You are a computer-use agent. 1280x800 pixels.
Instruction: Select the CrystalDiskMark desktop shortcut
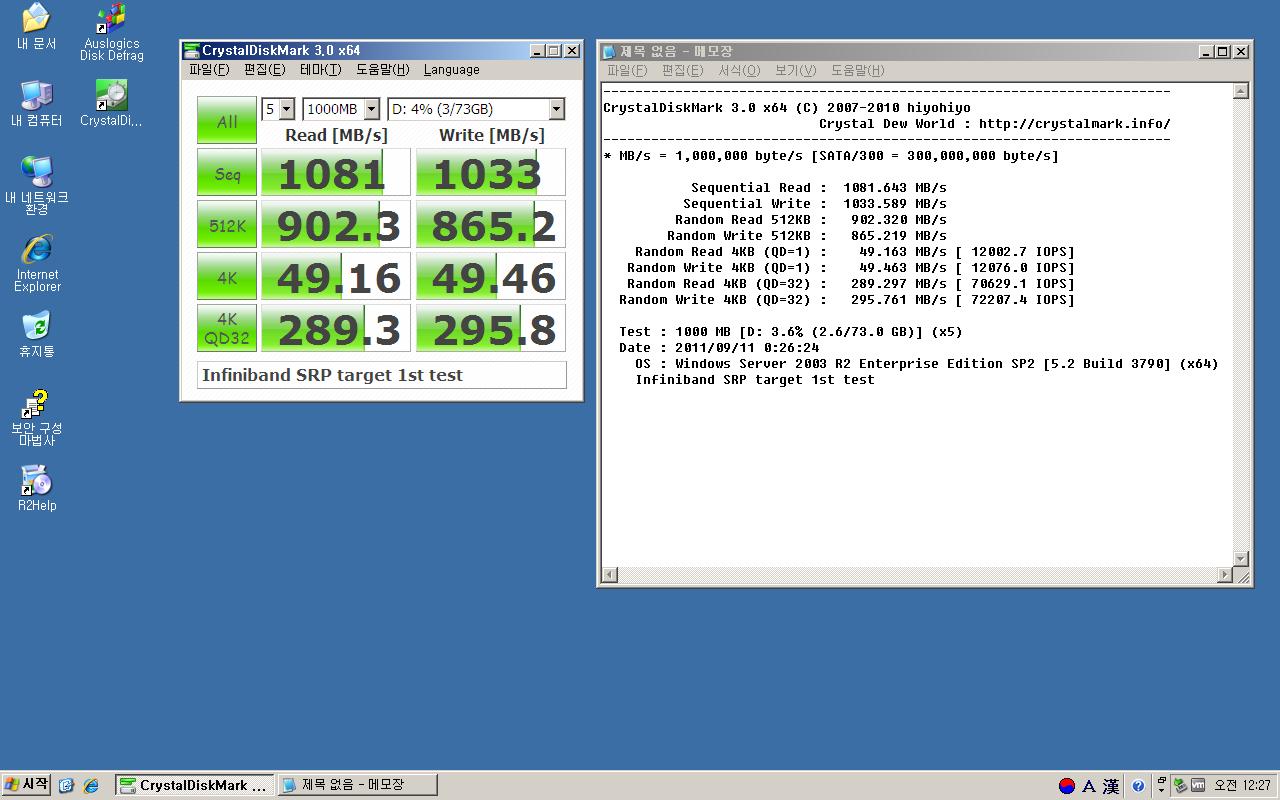112,103
